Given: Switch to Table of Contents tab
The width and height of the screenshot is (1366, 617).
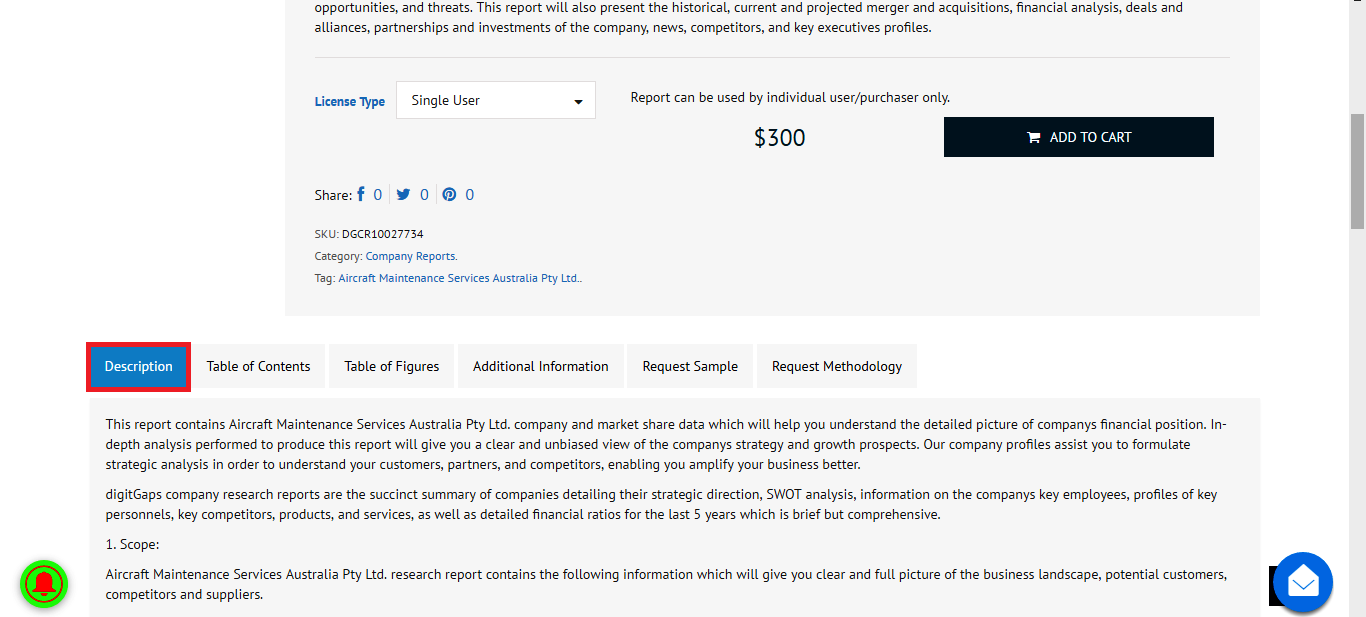Looking at the screenshot, I should pos(258,366).
